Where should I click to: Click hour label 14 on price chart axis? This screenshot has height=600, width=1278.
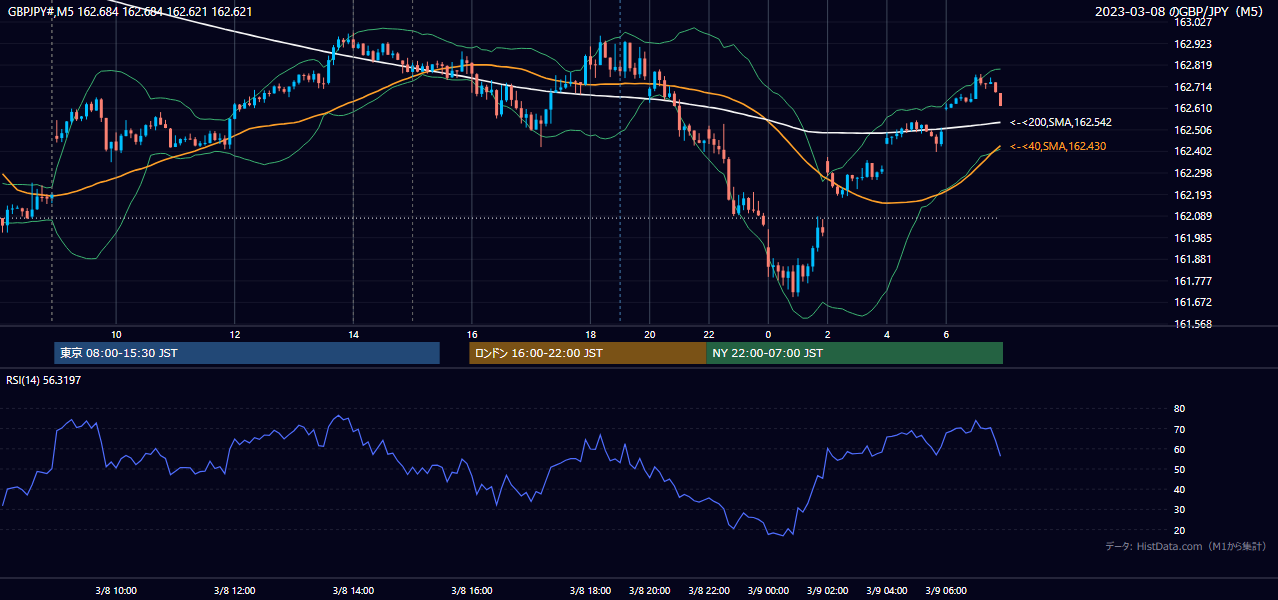[x=353, y=334]
